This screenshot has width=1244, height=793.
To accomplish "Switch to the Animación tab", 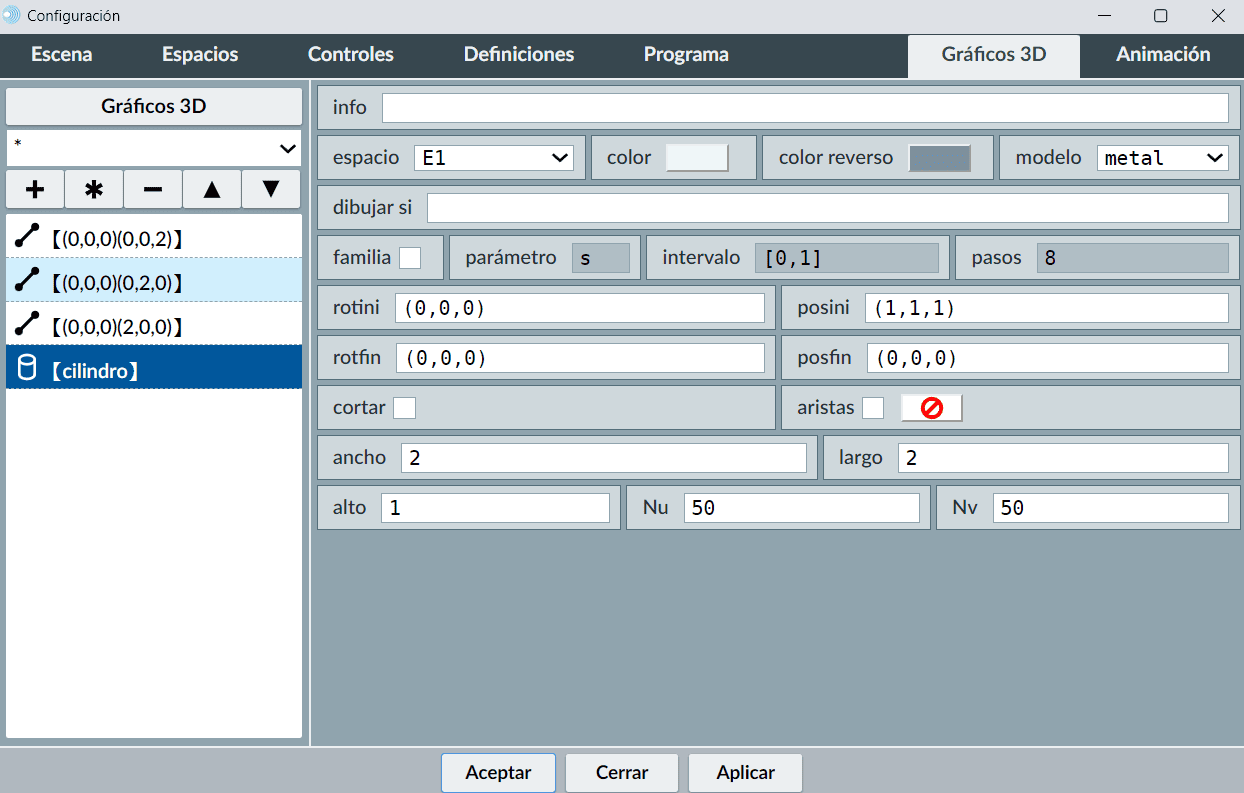I will coord(1162,55).
